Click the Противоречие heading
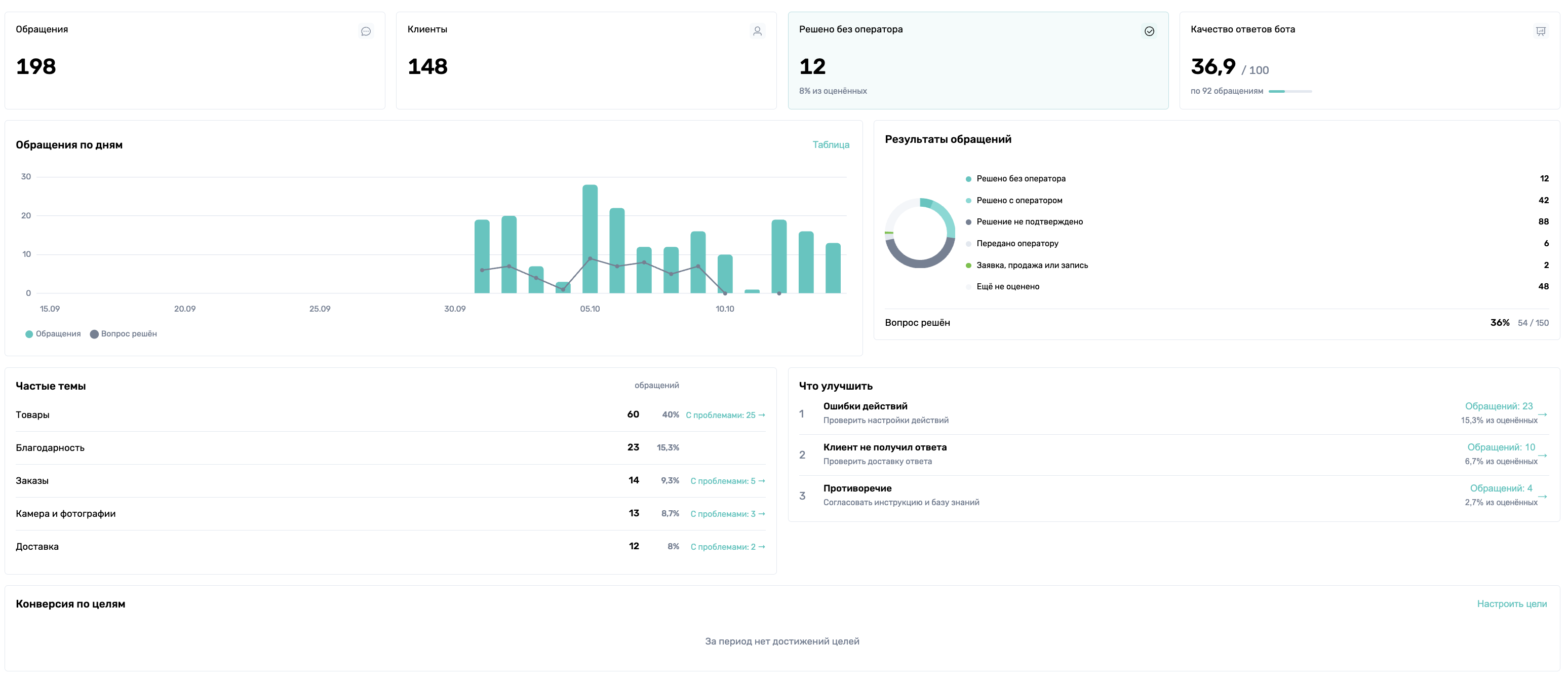 click(857, 488)
